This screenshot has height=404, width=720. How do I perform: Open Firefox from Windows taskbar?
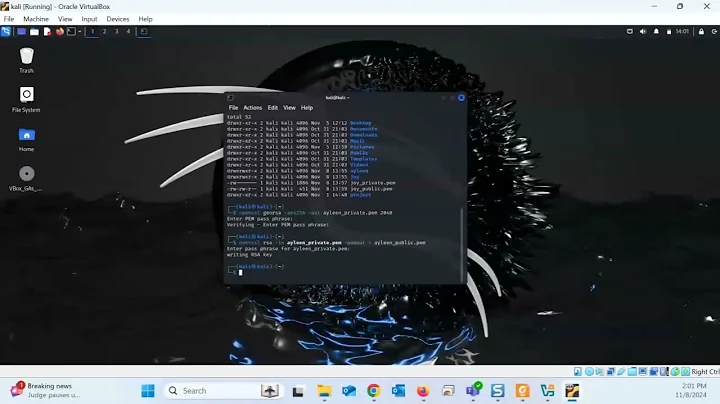coord(423,391)
